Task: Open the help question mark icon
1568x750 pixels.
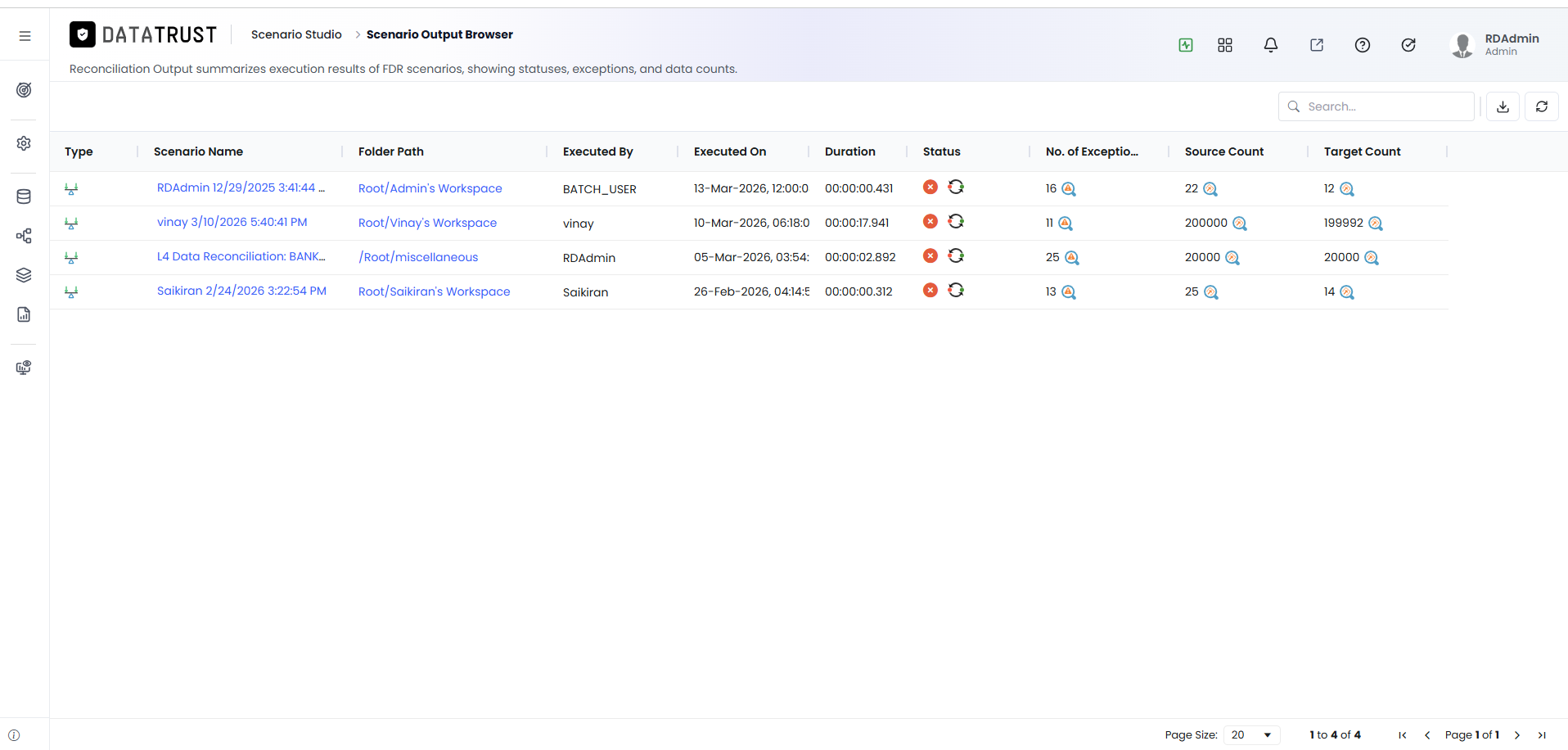Action: tap(1363, 45)
